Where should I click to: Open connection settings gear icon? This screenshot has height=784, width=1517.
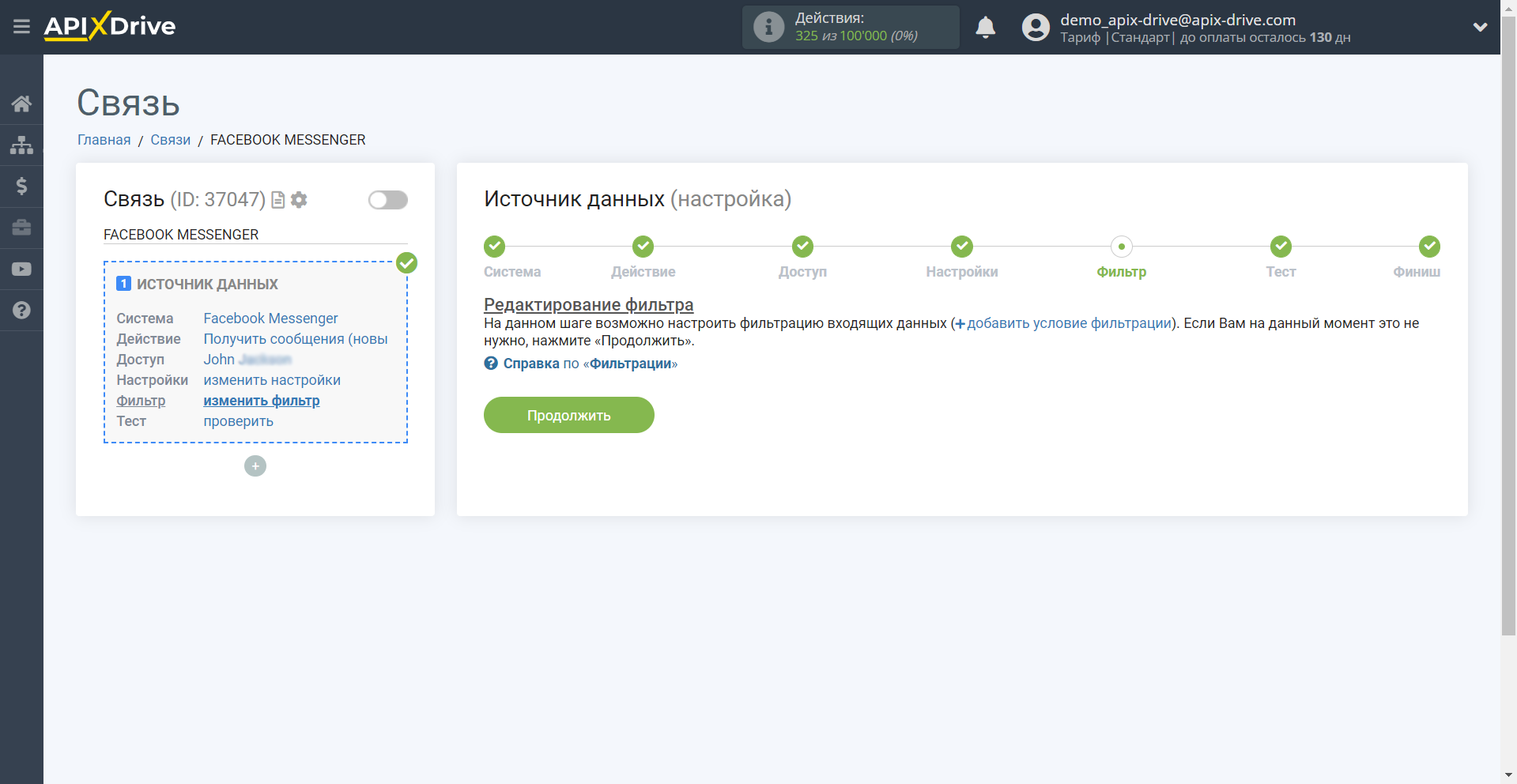click(x=299, y=200)
